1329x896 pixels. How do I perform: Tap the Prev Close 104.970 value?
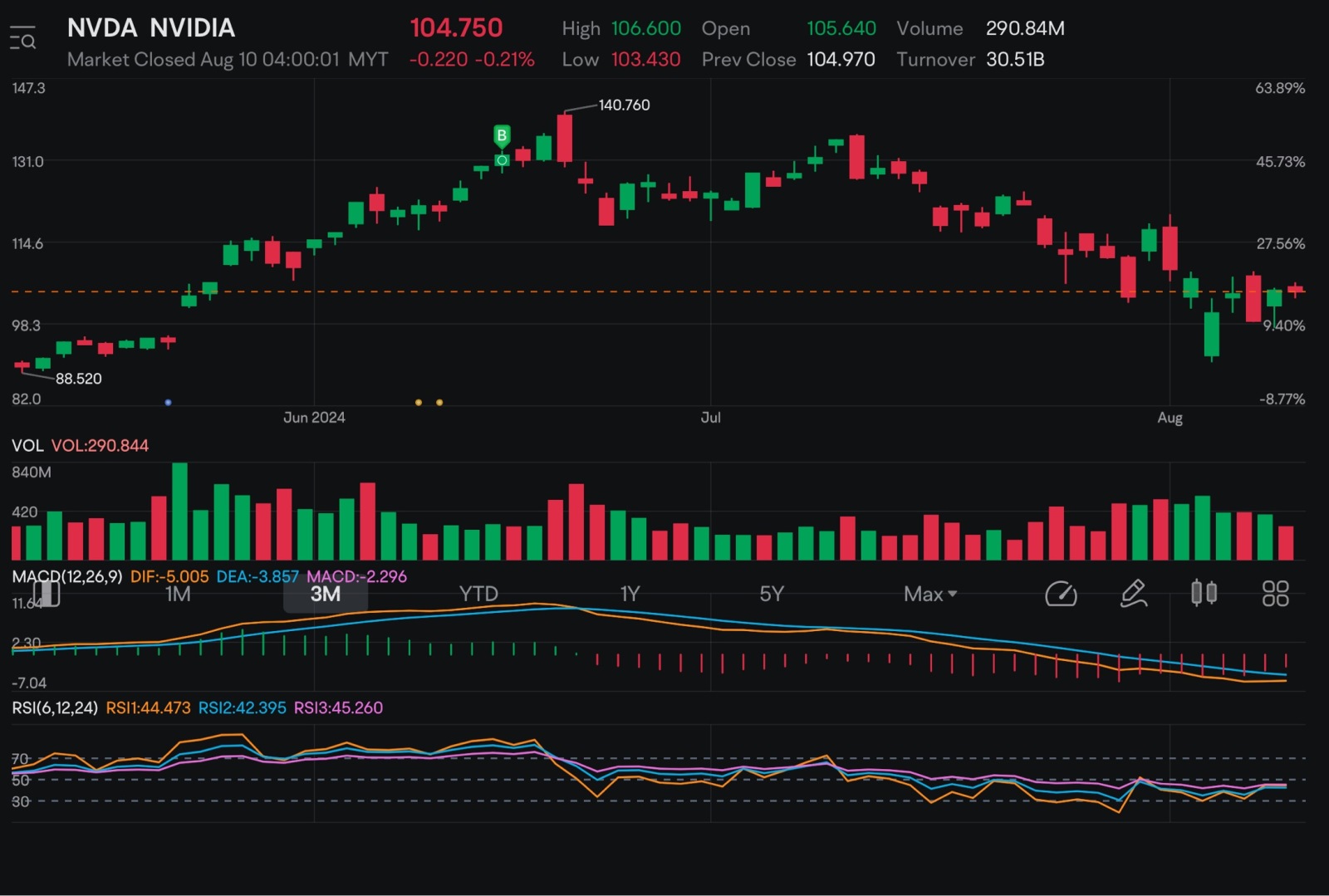841,60
